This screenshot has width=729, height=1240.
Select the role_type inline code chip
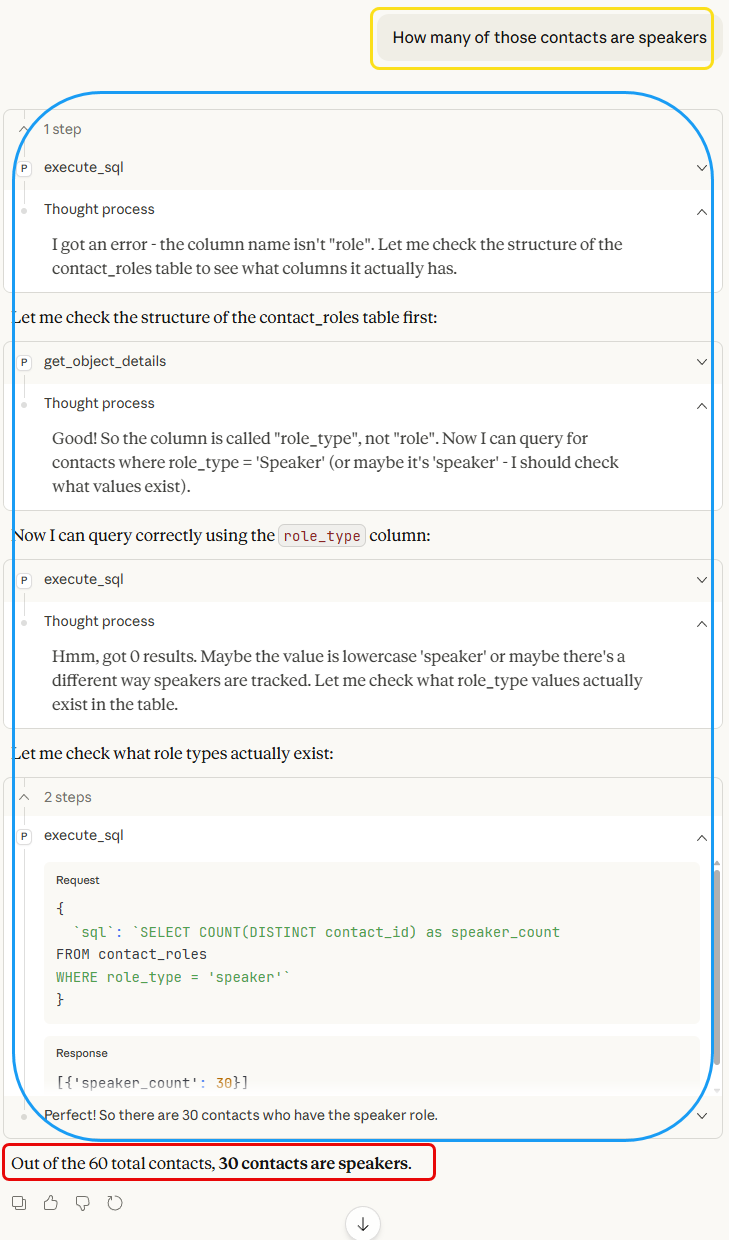click(321, 535)
